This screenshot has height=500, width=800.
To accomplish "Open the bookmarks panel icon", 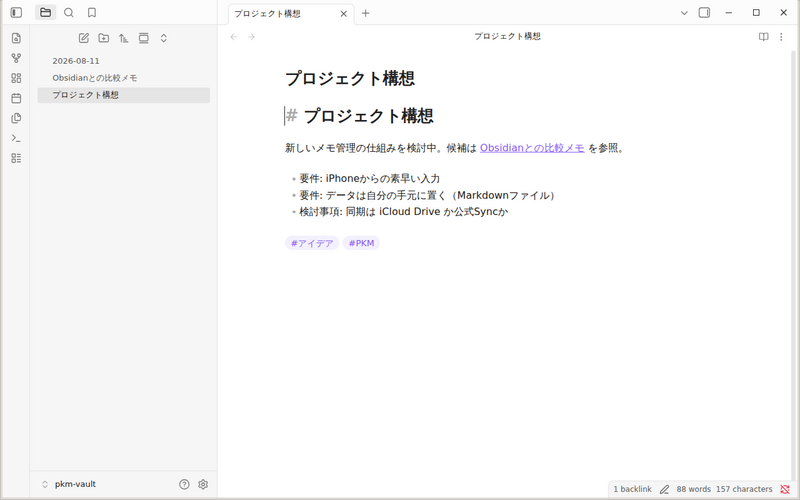I will [x=92, y=13].
